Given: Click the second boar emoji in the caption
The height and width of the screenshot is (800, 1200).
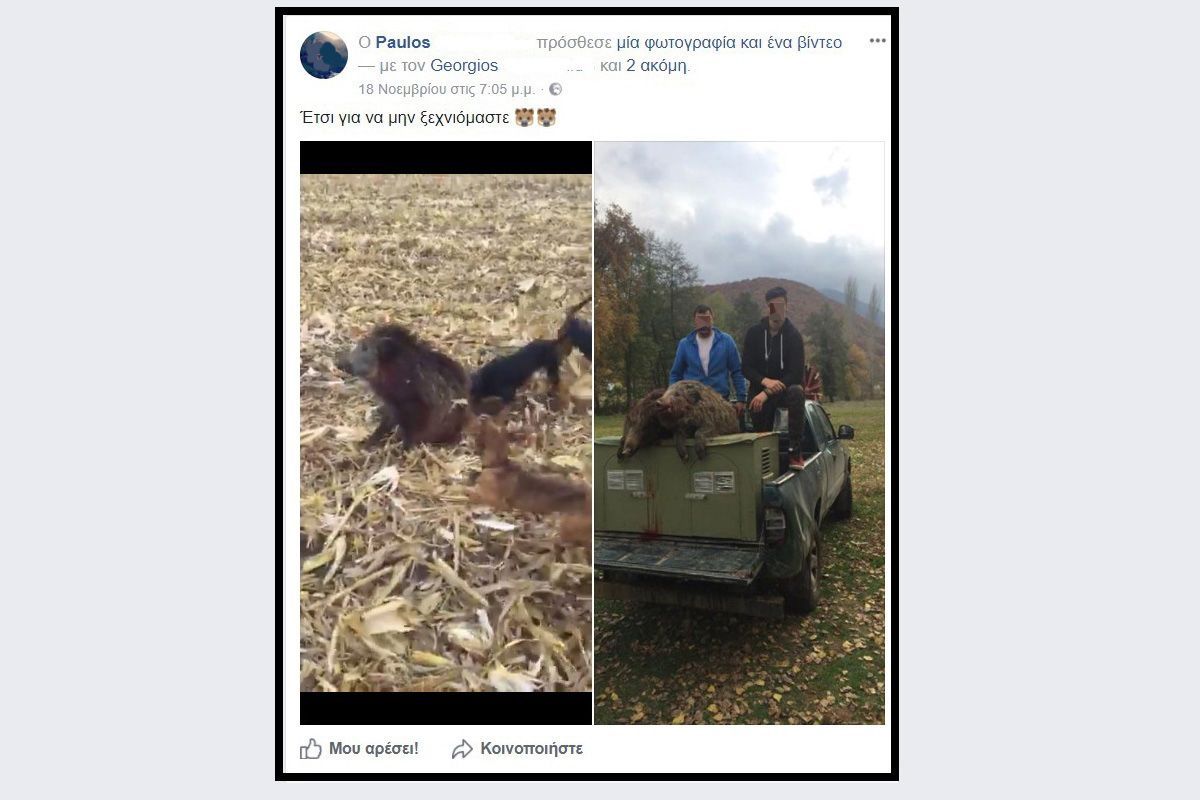Looking at the screenshot, I should pos(546,118).
